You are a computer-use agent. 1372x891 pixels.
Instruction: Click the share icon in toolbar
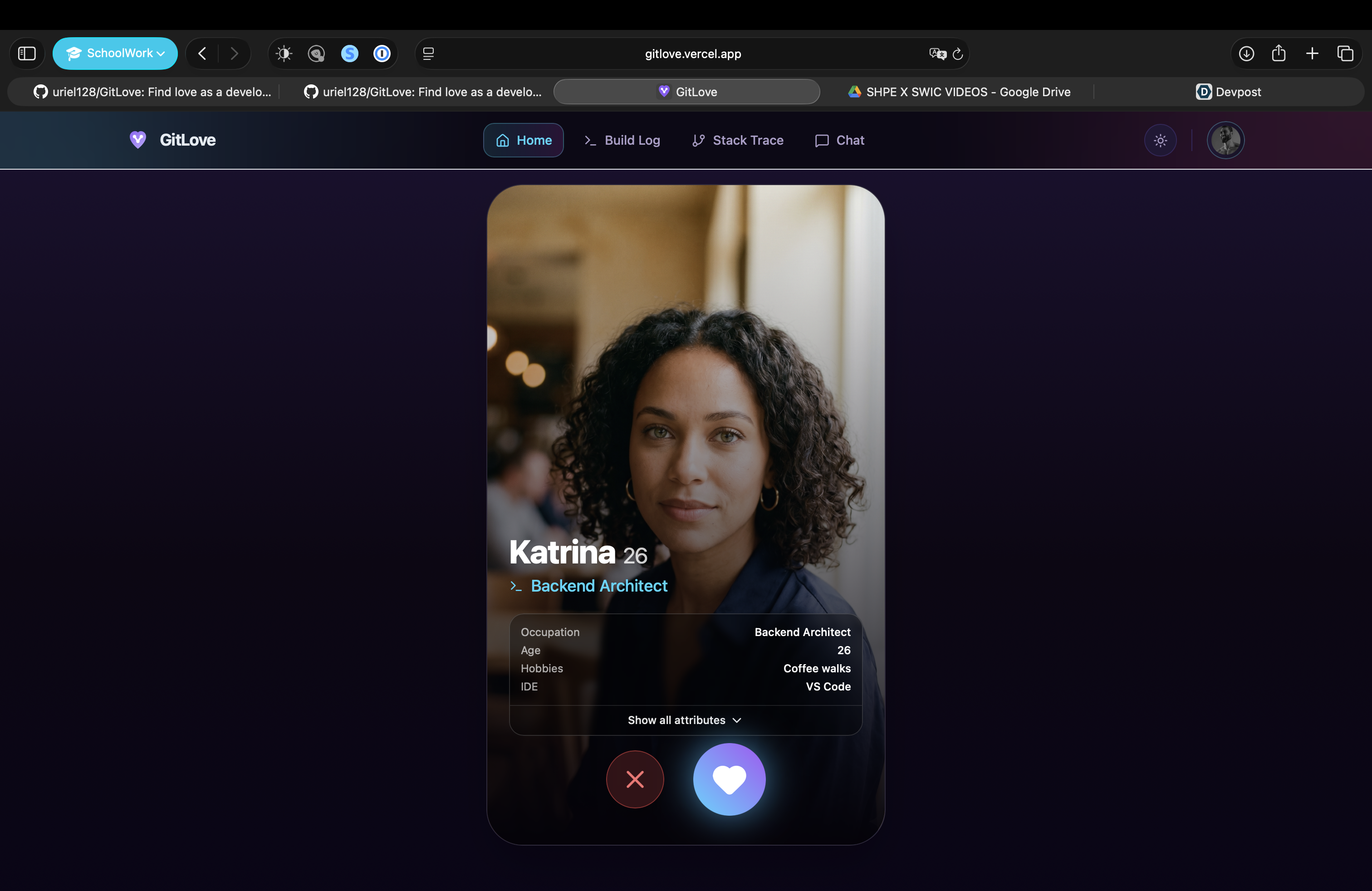tap(1279, 54)
